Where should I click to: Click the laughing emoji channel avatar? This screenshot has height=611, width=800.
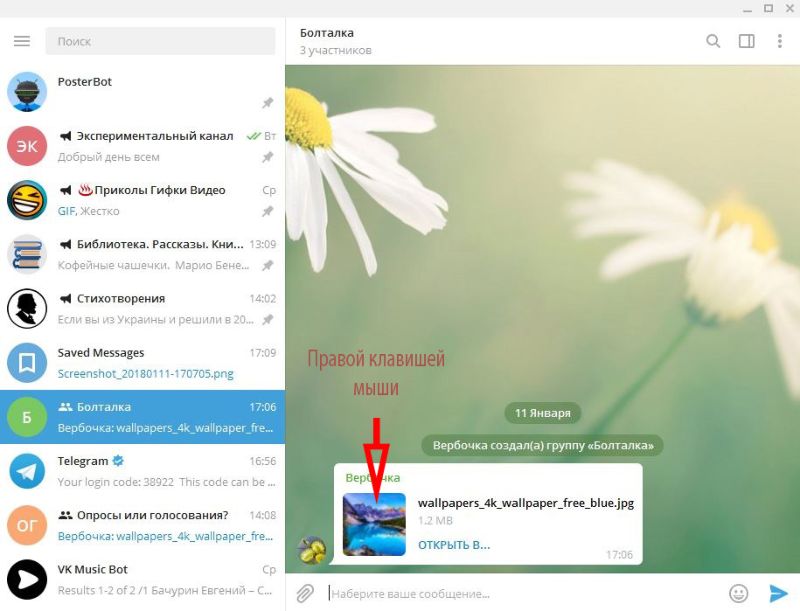point(27,200)
